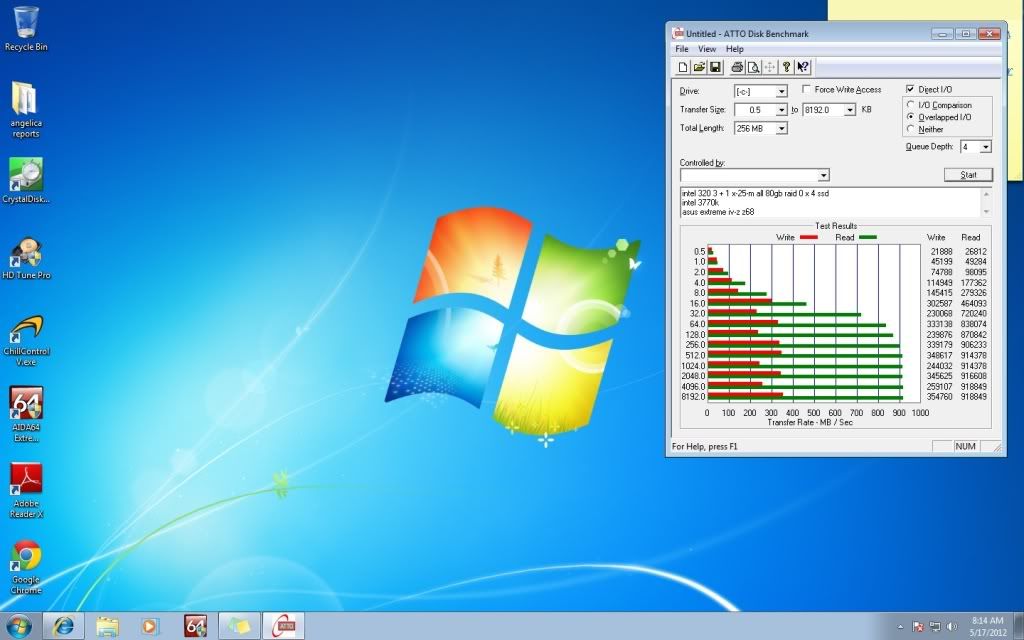Open the Total Length dropdown
The height and width of the screenshot is (640, 1024).
[781, 128]
